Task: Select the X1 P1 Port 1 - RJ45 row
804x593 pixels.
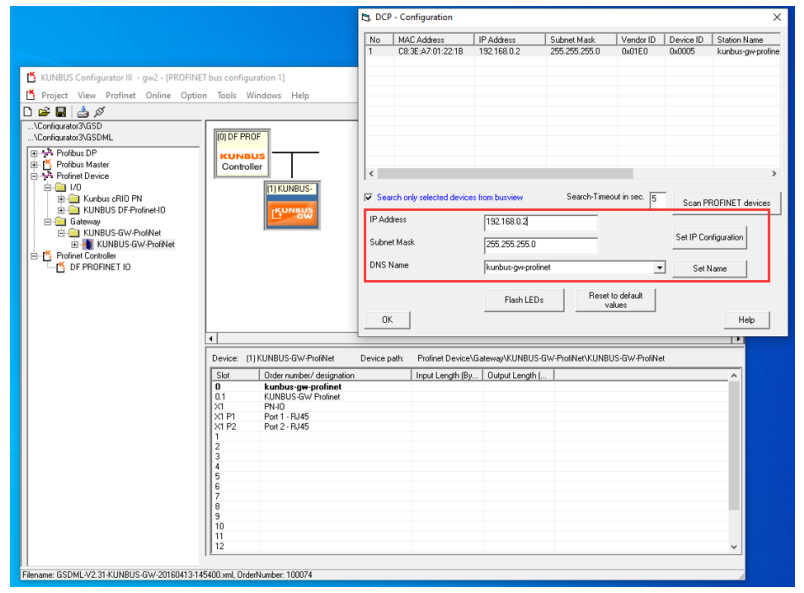Action: pyautogui.click(x=470, y=417)
